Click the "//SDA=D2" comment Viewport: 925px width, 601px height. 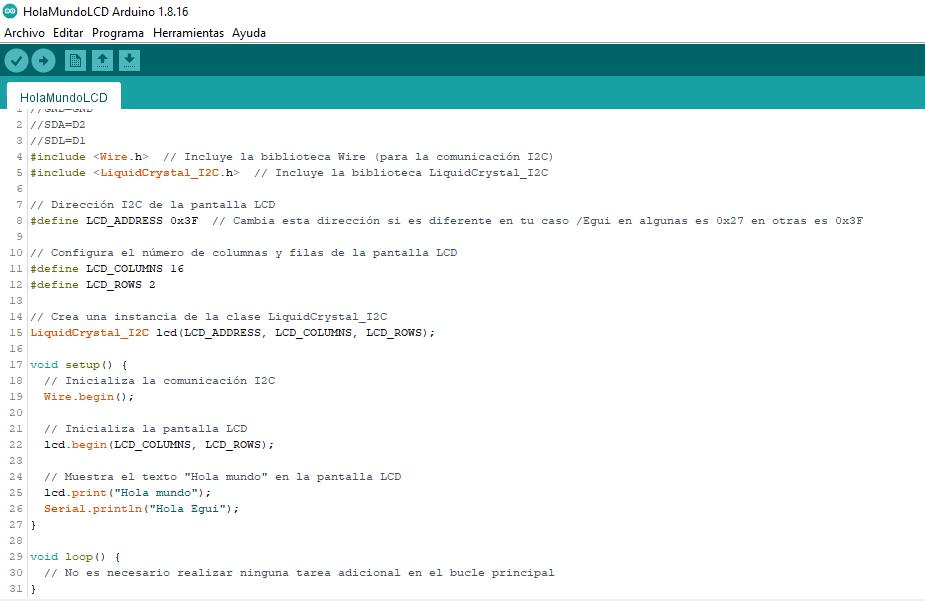pos(58,124)
